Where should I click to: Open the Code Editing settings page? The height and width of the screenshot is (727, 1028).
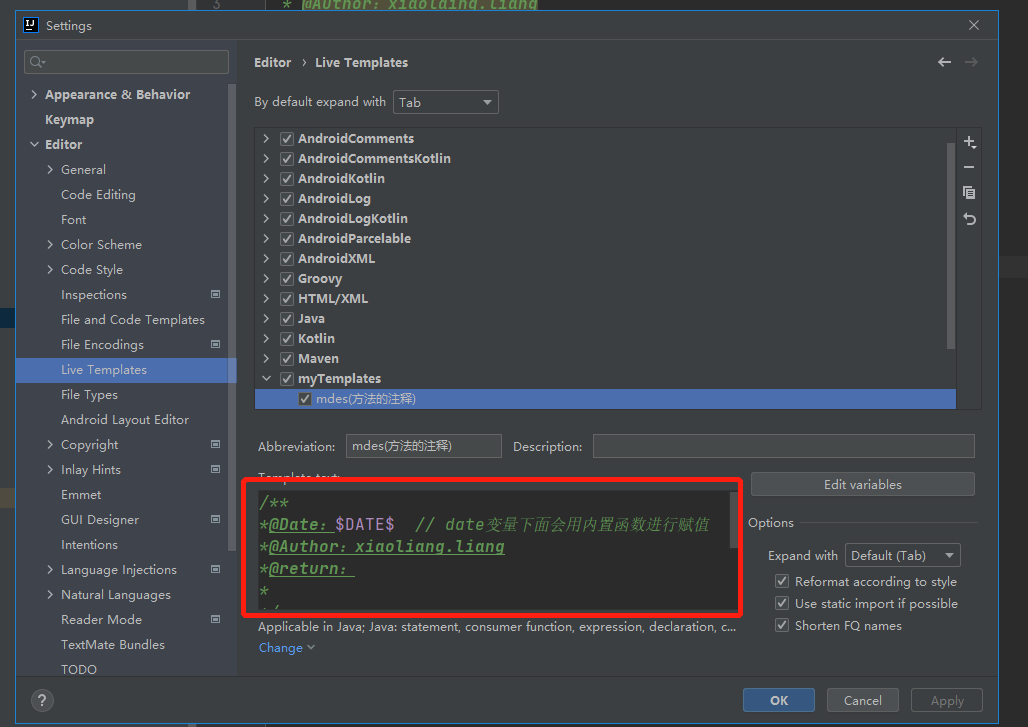click(98, 195)
